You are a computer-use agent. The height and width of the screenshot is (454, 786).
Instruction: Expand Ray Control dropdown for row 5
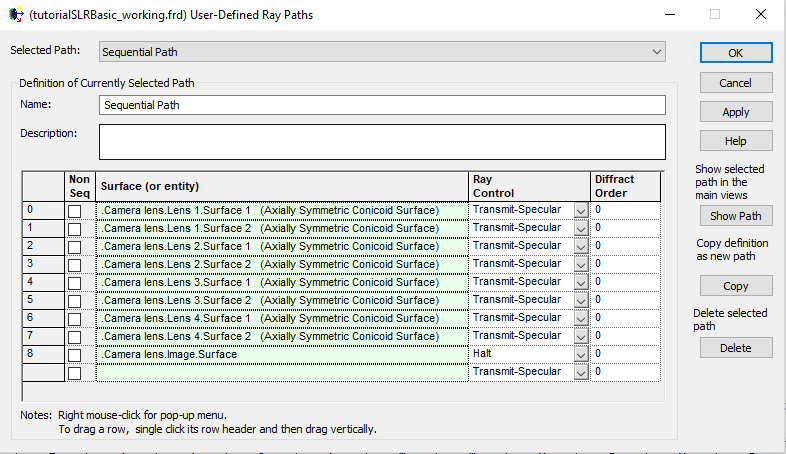581,300
